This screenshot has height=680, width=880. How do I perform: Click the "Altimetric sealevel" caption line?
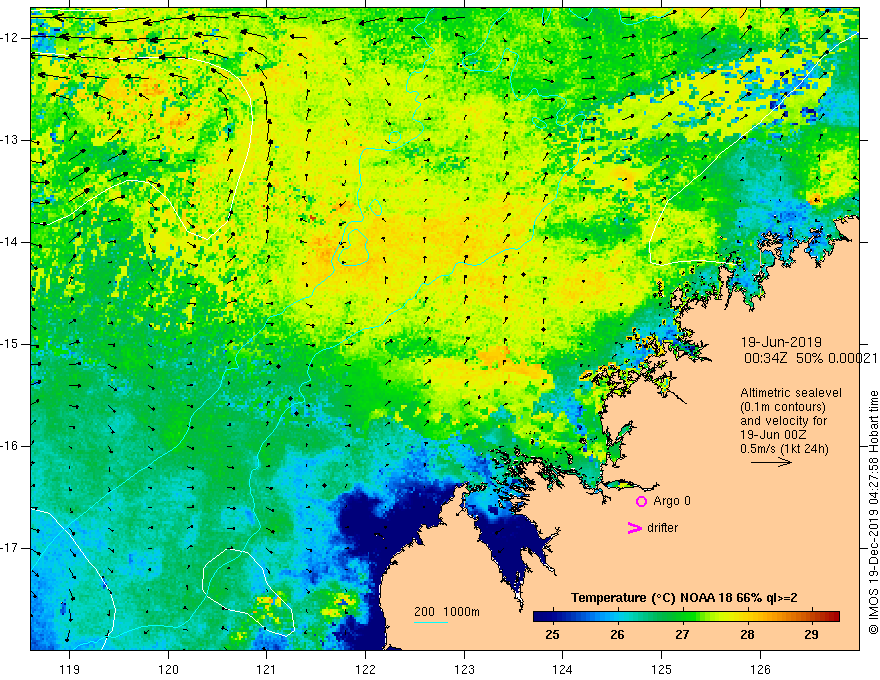[791, 393]
